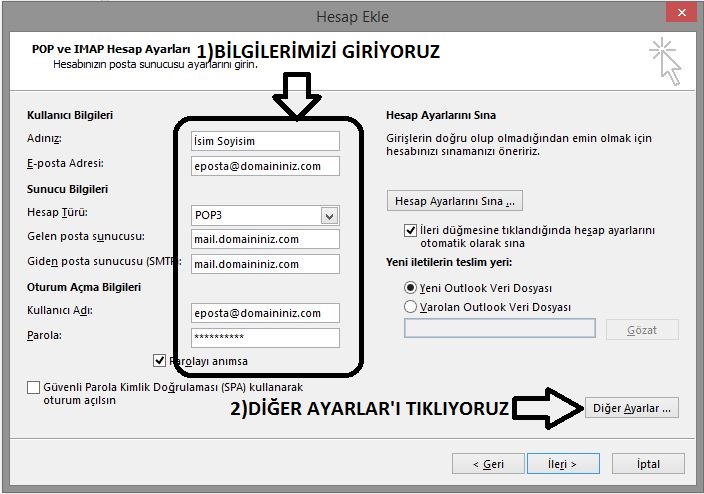Click Hesap Ayarlarını Sına button

click(x=454, y=201)
